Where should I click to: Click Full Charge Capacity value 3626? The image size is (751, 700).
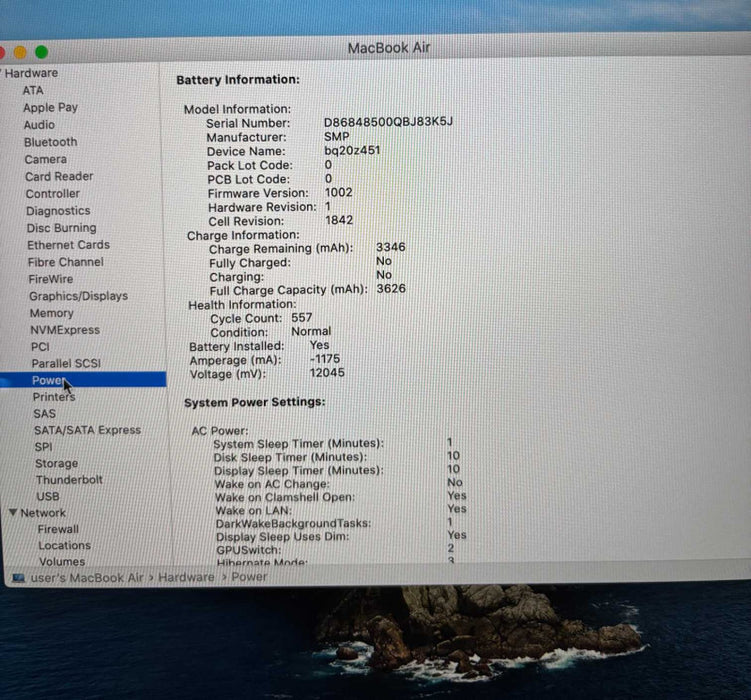coord(391,289)
